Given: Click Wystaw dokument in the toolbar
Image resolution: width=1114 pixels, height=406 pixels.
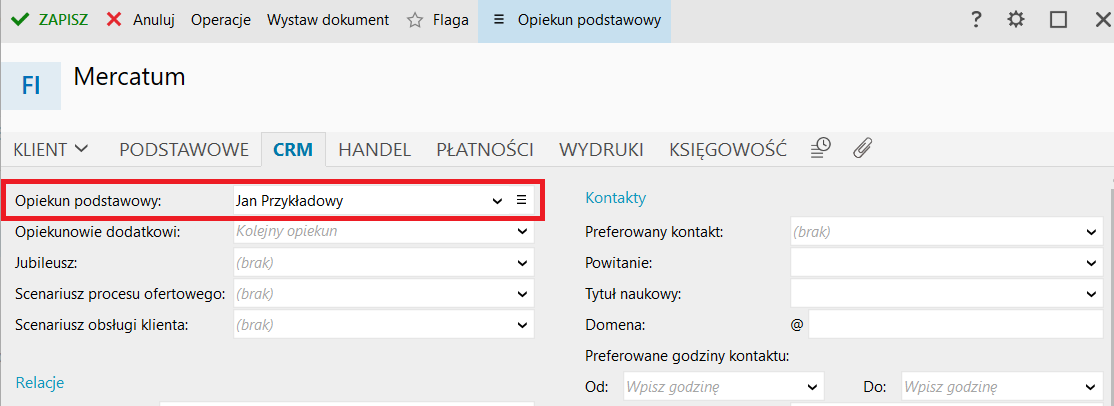Looking at the screenshot, I should pos(327,20).
